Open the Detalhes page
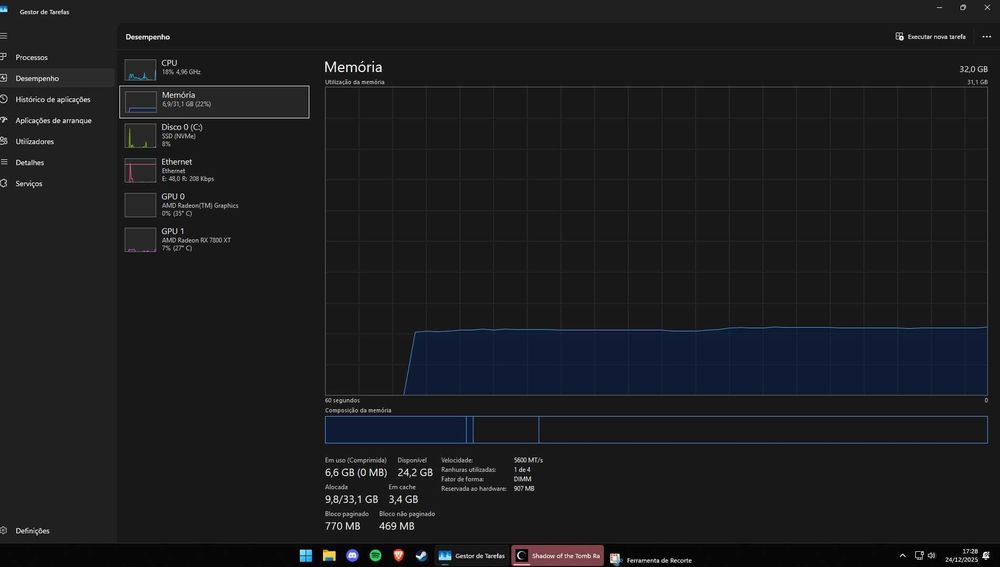The image size is (1000, 567). 57,163
